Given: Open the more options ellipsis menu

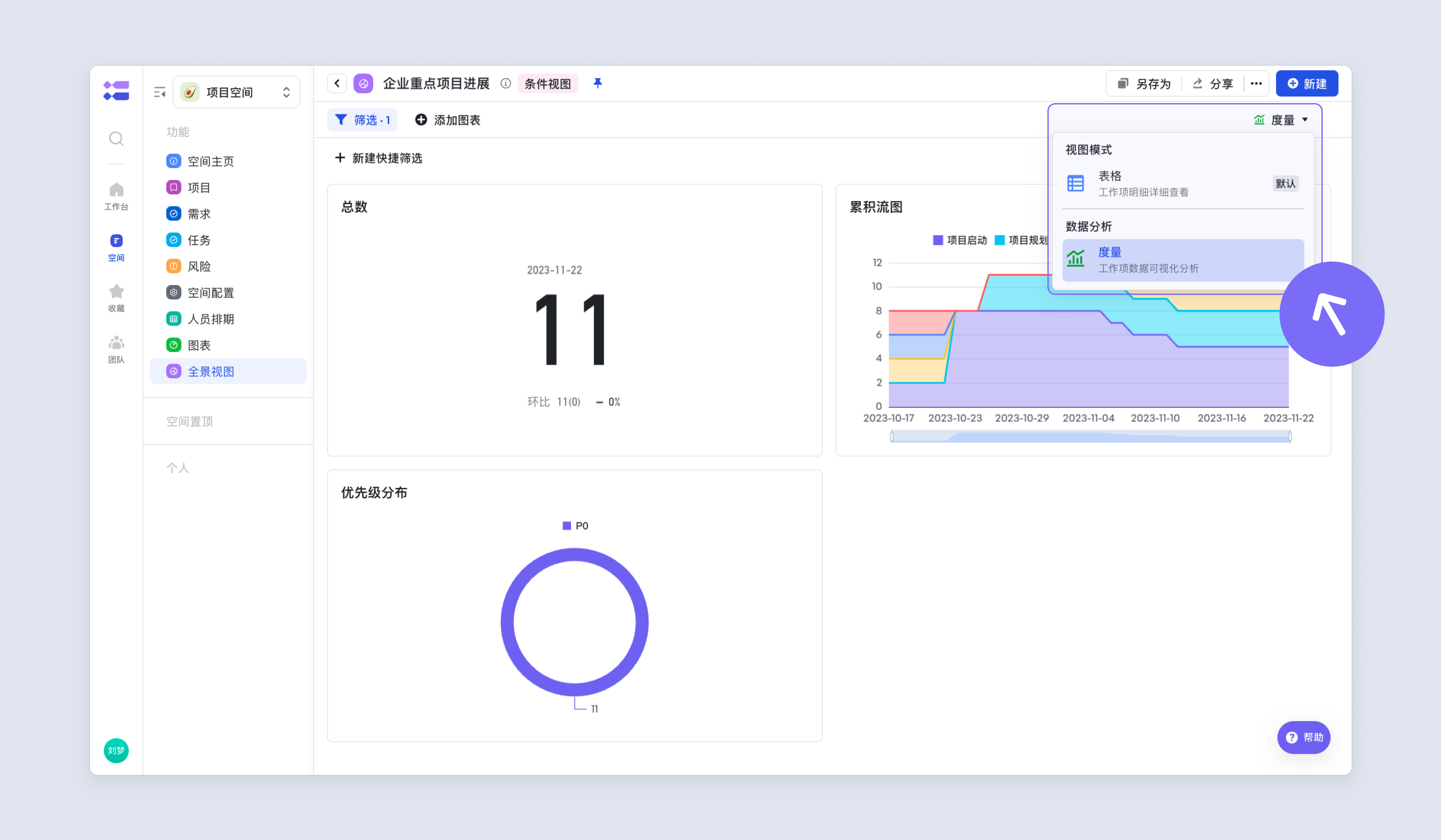Looking at the screenshot, I should (1256, 83).
